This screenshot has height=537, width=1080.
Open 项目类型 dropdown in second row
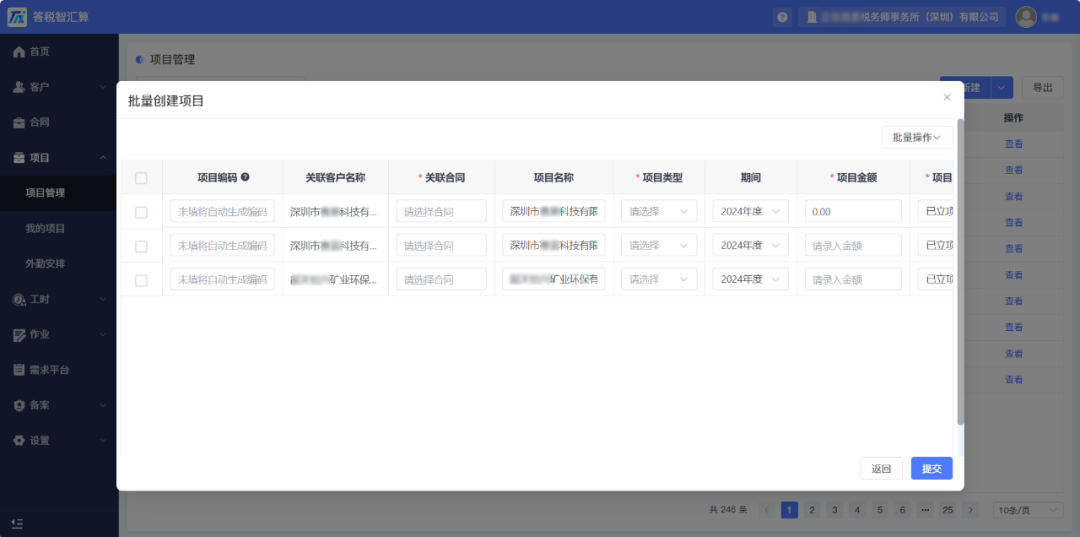(x=659, y=245)
